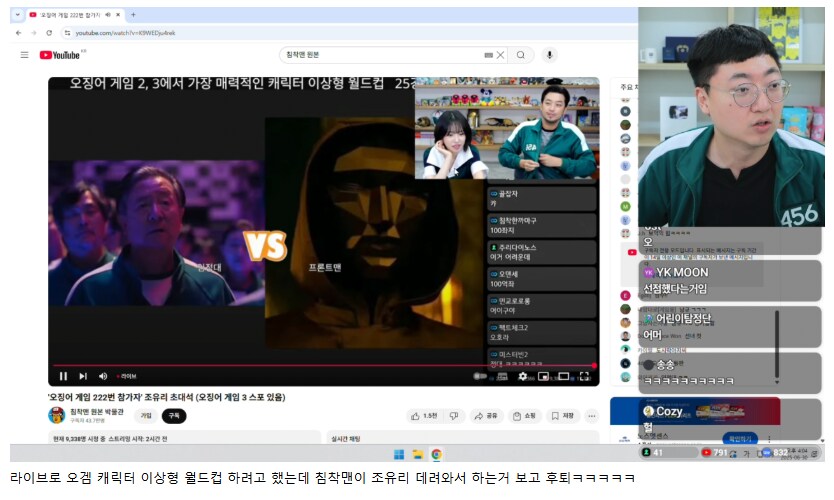Click 추리다이노스 chat entry in video
834x500 pixels.
pos(541,252)
